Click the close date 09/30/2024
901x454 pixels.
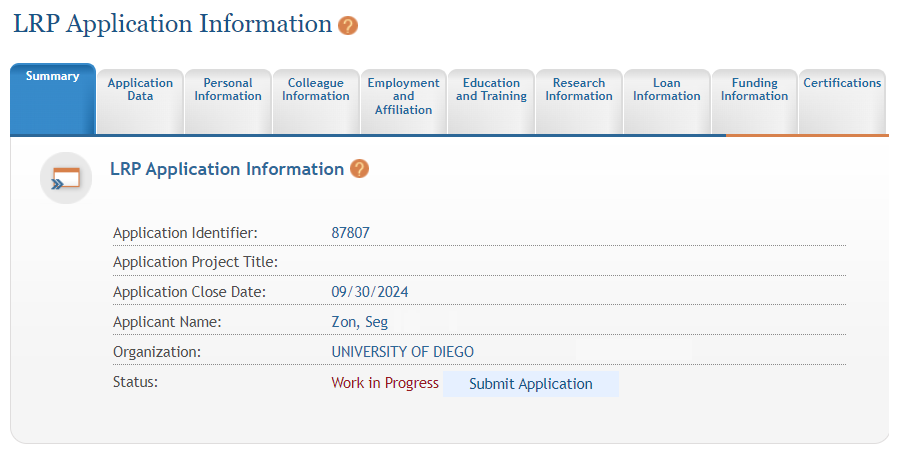tap(369, 292)
